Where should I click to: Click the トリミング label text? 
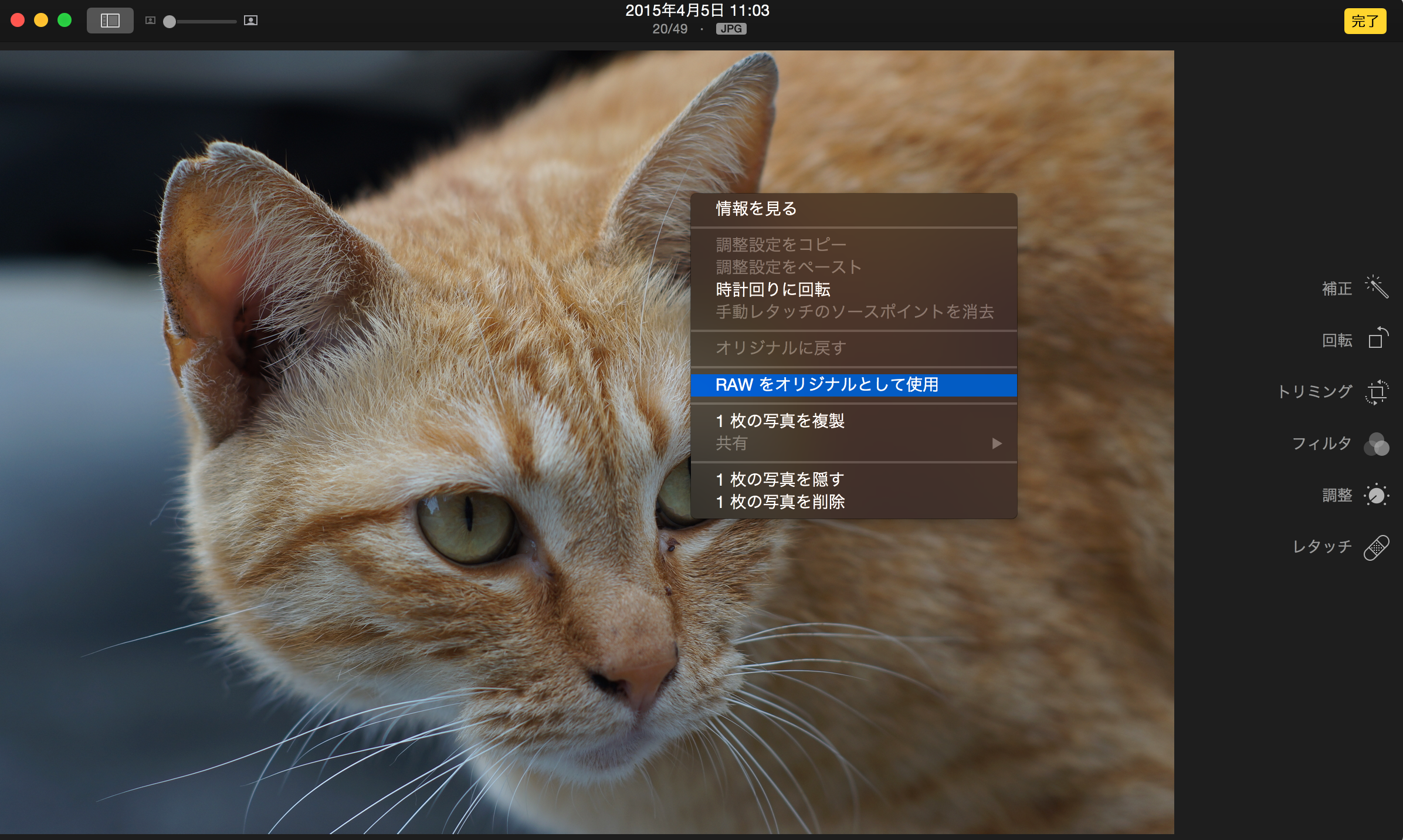tap(1314, 391)
